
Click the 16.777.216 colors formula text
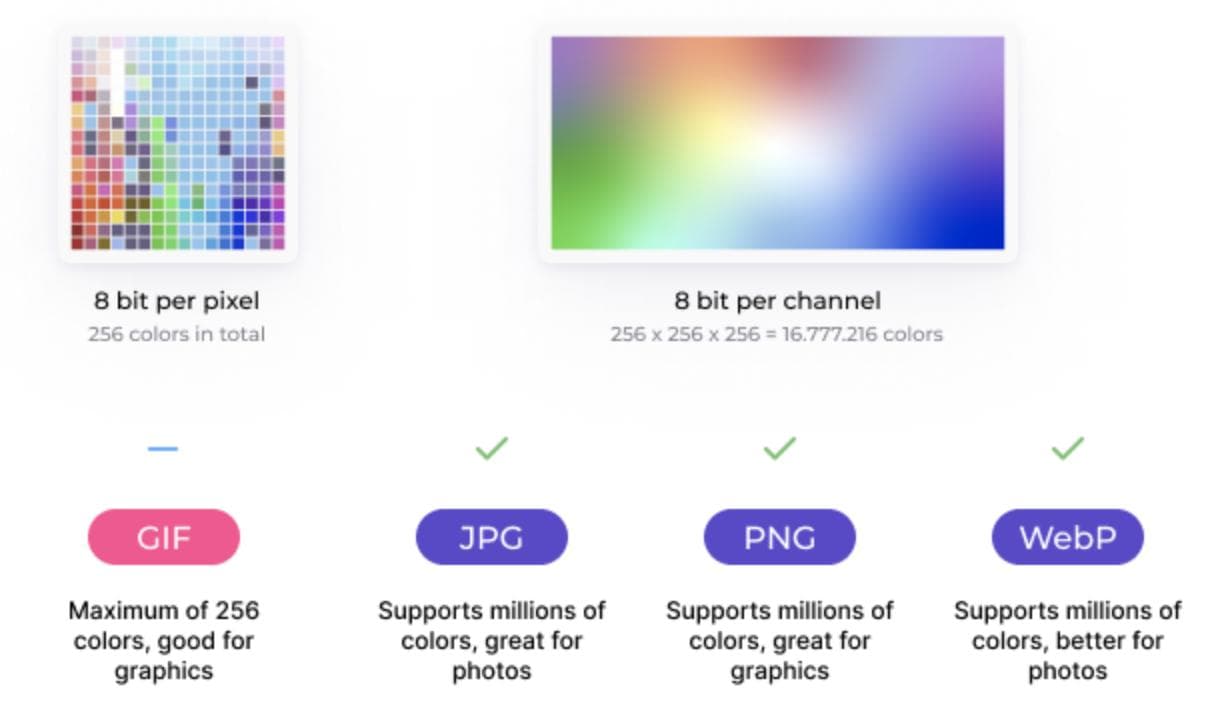(777, 334)
